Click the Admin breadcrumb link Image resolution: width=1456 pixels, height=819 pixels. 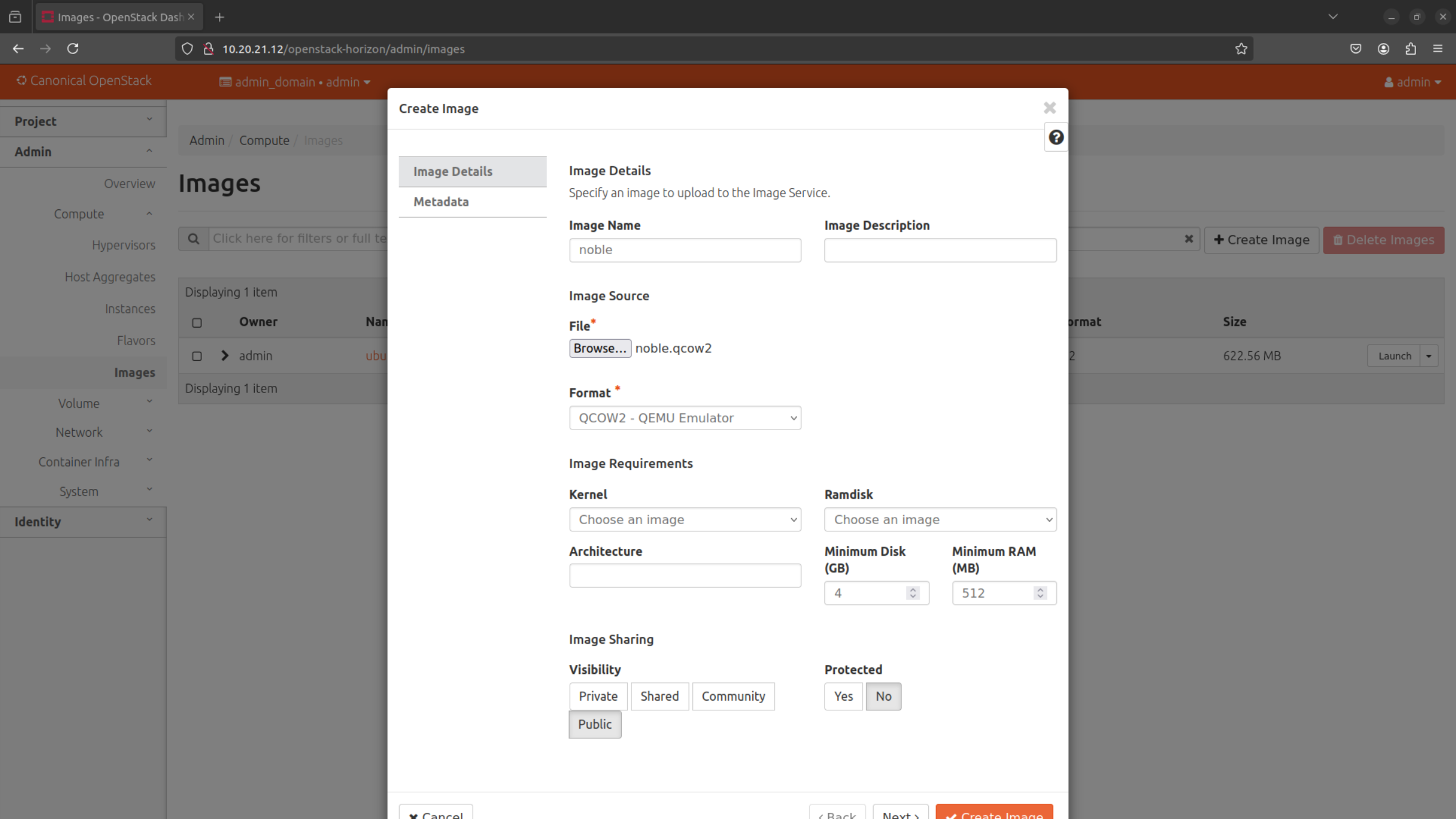click(206, 140)
